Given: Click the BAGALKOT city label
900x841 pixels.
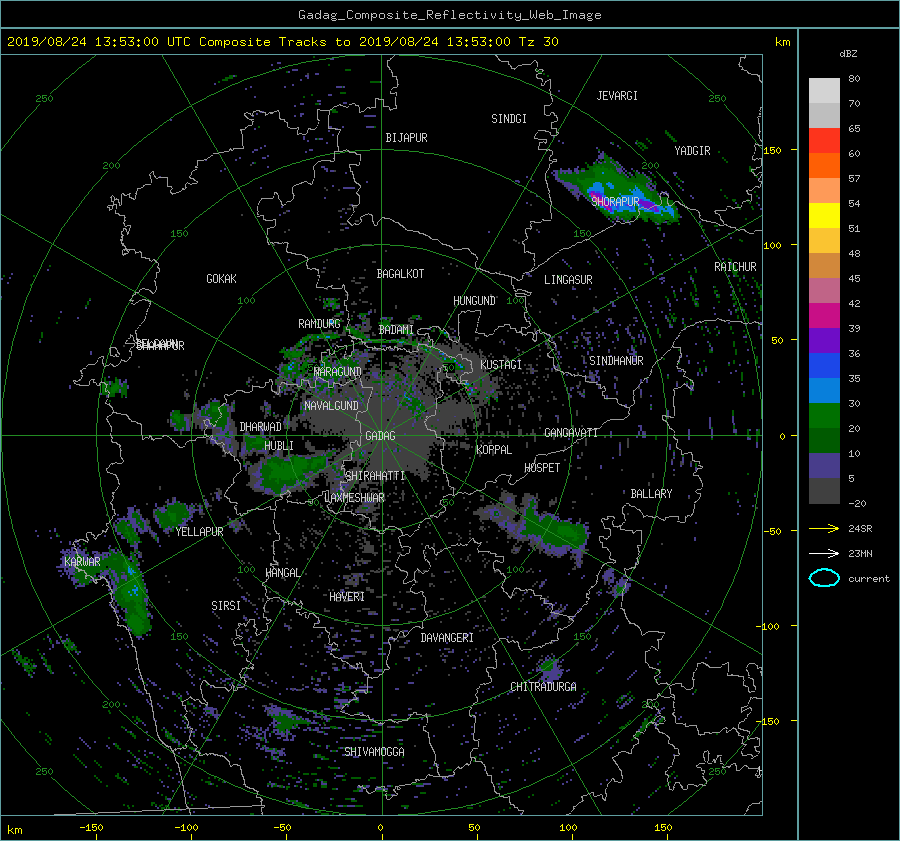Looking at the screenshot, I should pos(400,274).
